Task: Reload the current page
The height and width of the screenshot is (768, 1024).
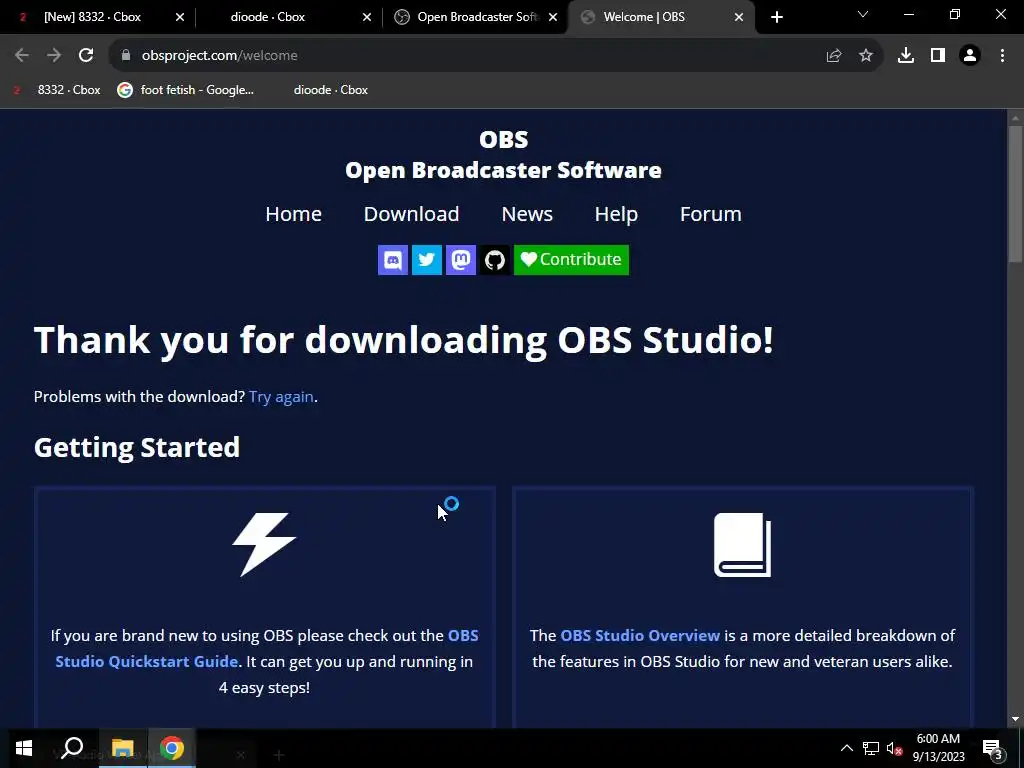Action: pyautogui.click(x=86, y=56)
